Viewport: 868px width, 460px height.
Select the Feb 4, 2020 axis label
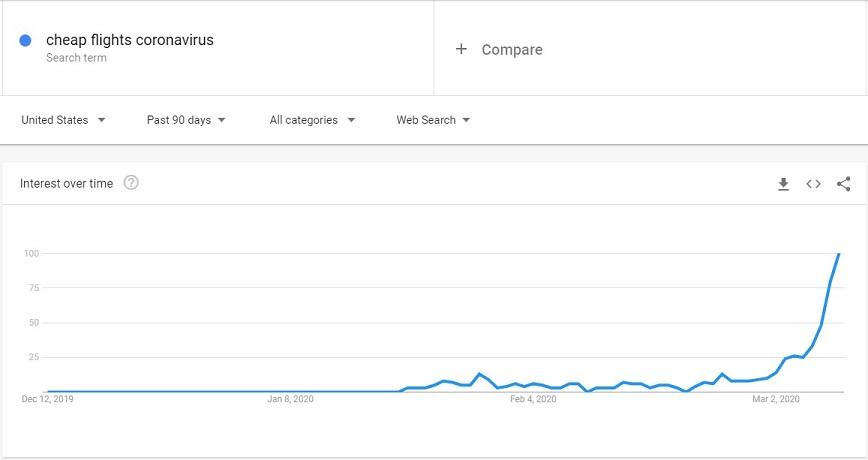[533, 399]
